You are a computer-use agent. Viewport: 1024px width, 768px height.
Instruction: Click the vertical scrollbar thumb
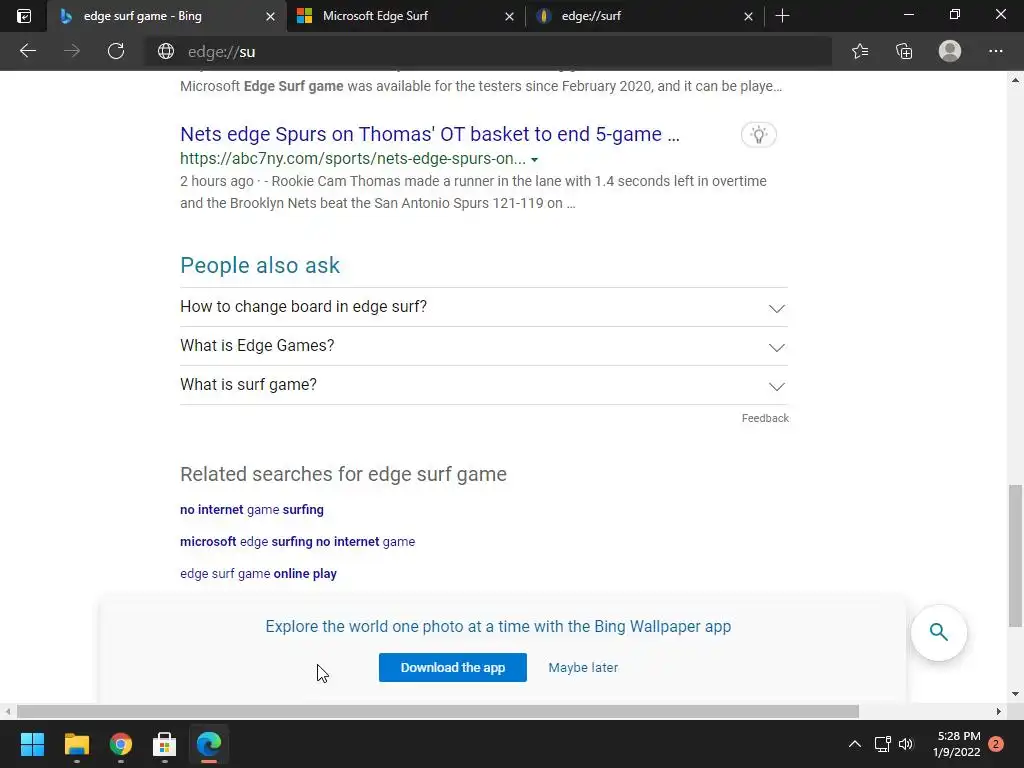point(1015,555)
